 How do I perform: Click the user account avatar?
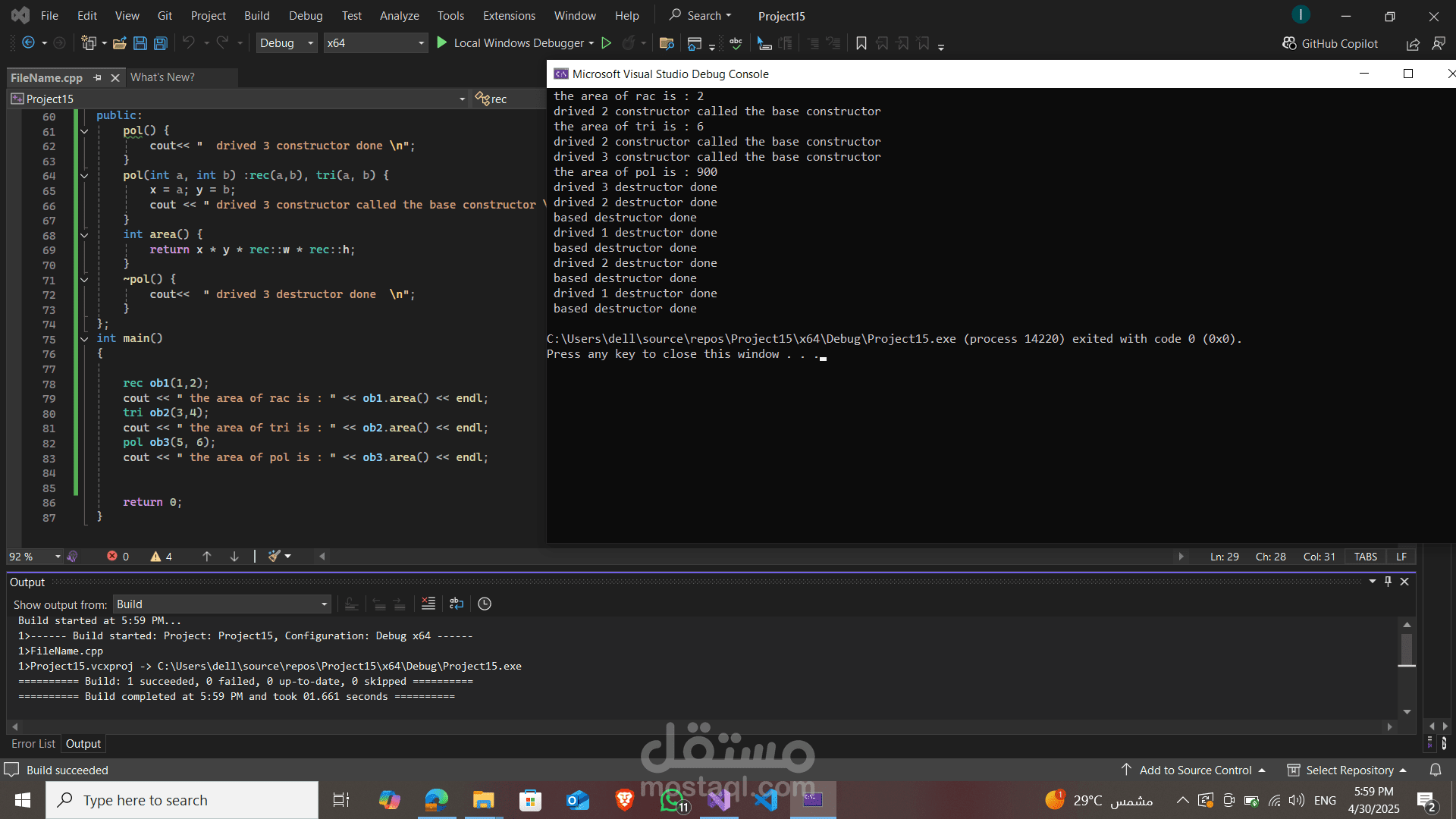click(1301, 14)
